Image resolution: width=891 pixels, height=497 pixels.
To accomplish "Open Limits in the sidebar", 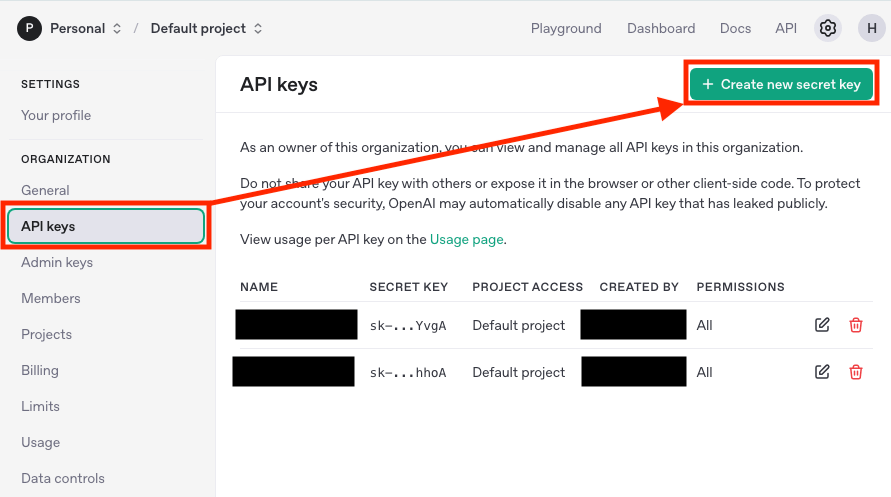I will click(x=40, y=406).
